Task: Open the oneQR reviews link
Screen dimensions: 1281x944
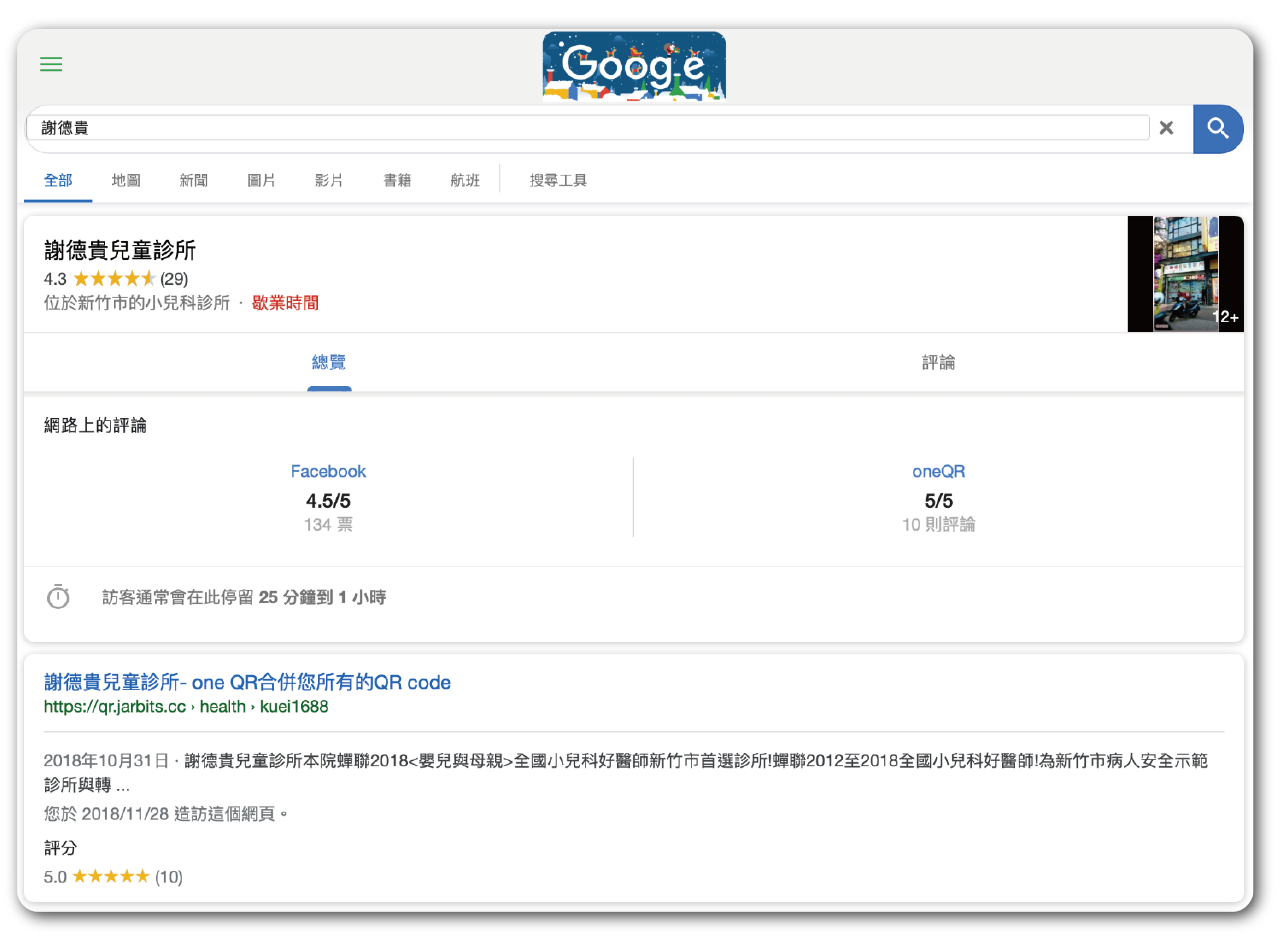Action: [938, 471]
